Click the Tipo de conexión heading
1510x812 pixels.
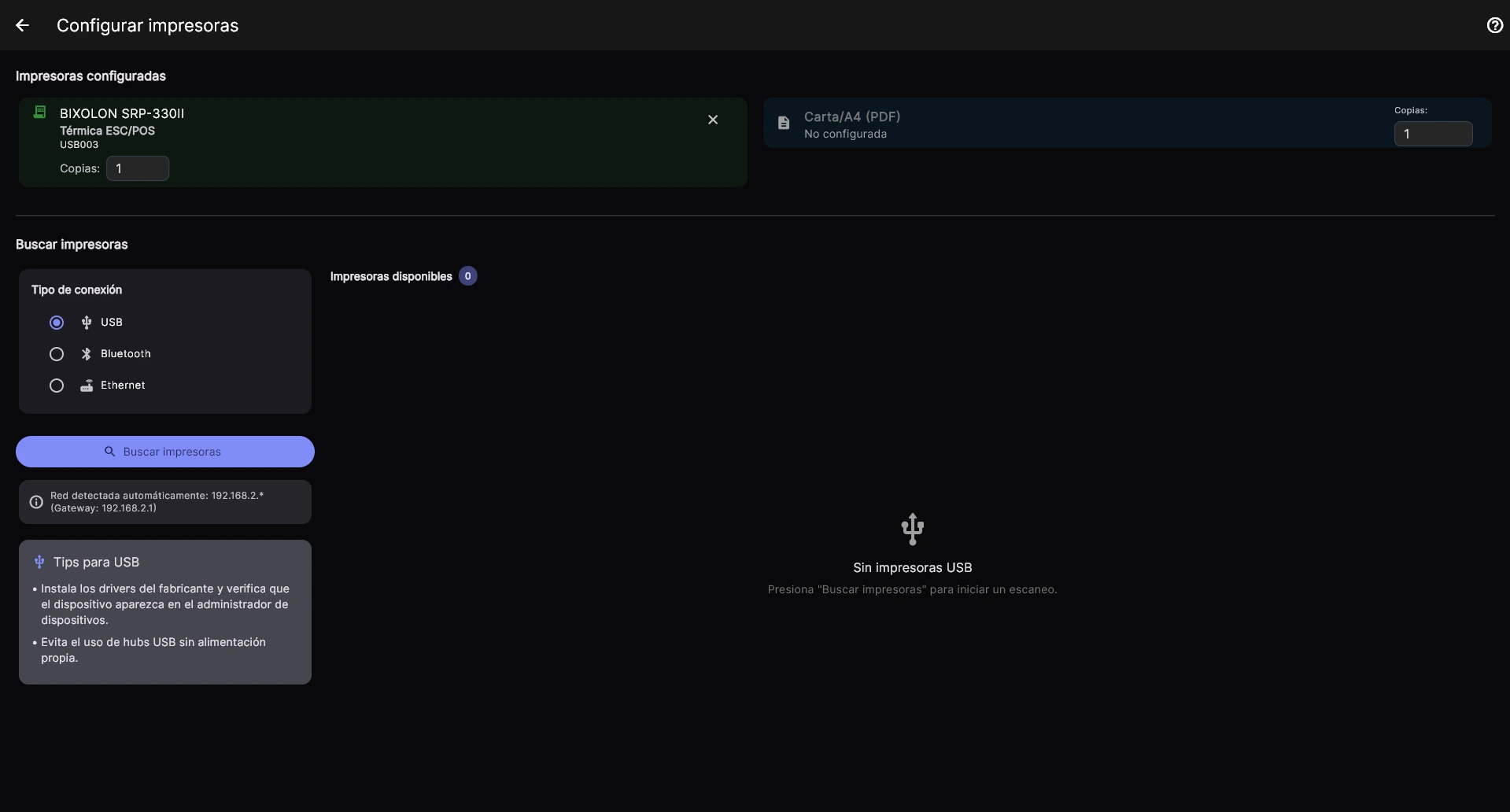[x=76, y=290]
